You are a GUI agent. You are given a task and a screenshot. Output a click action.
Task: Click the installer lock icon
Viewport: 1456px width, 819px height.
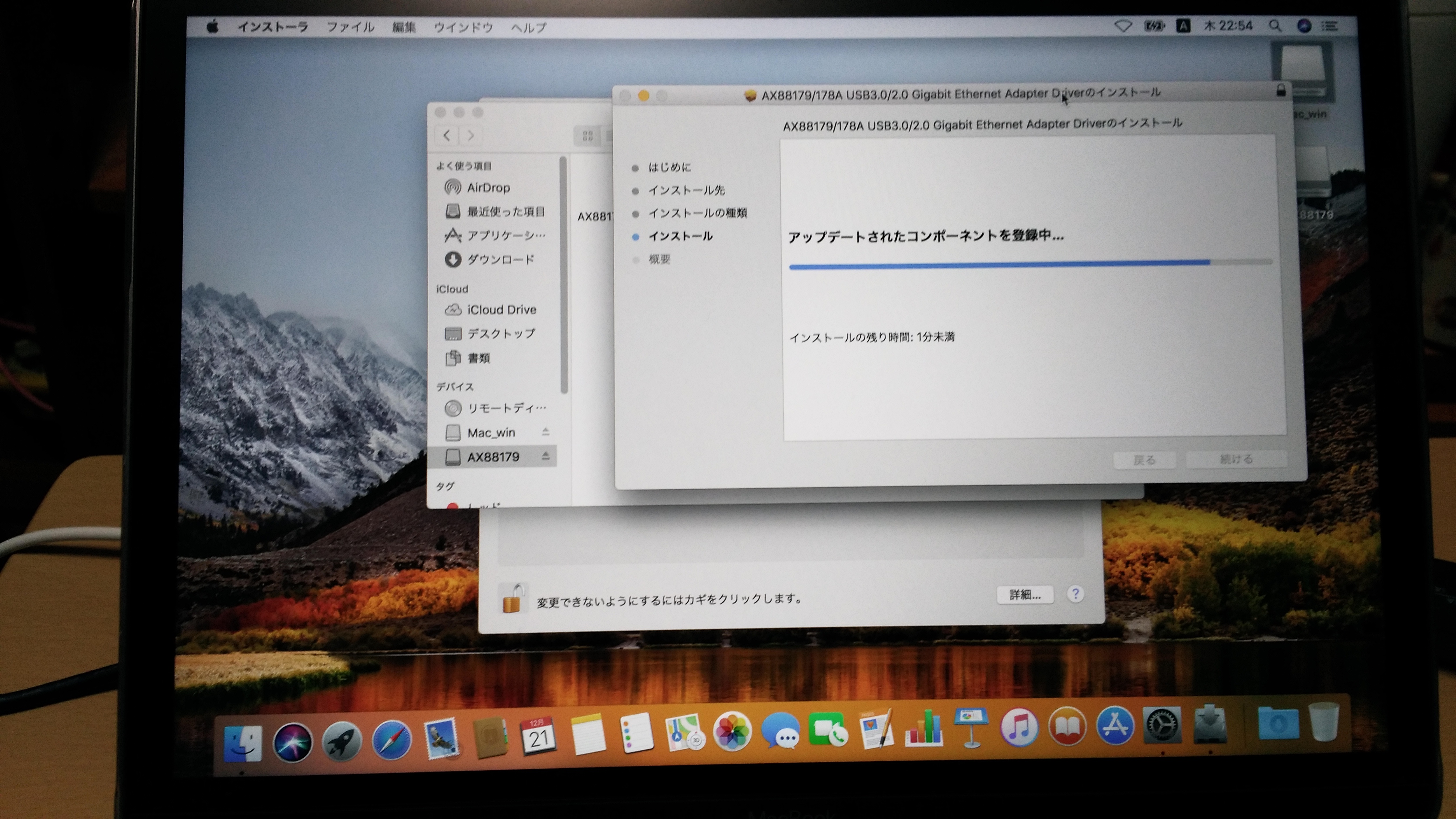[1281, 90]
